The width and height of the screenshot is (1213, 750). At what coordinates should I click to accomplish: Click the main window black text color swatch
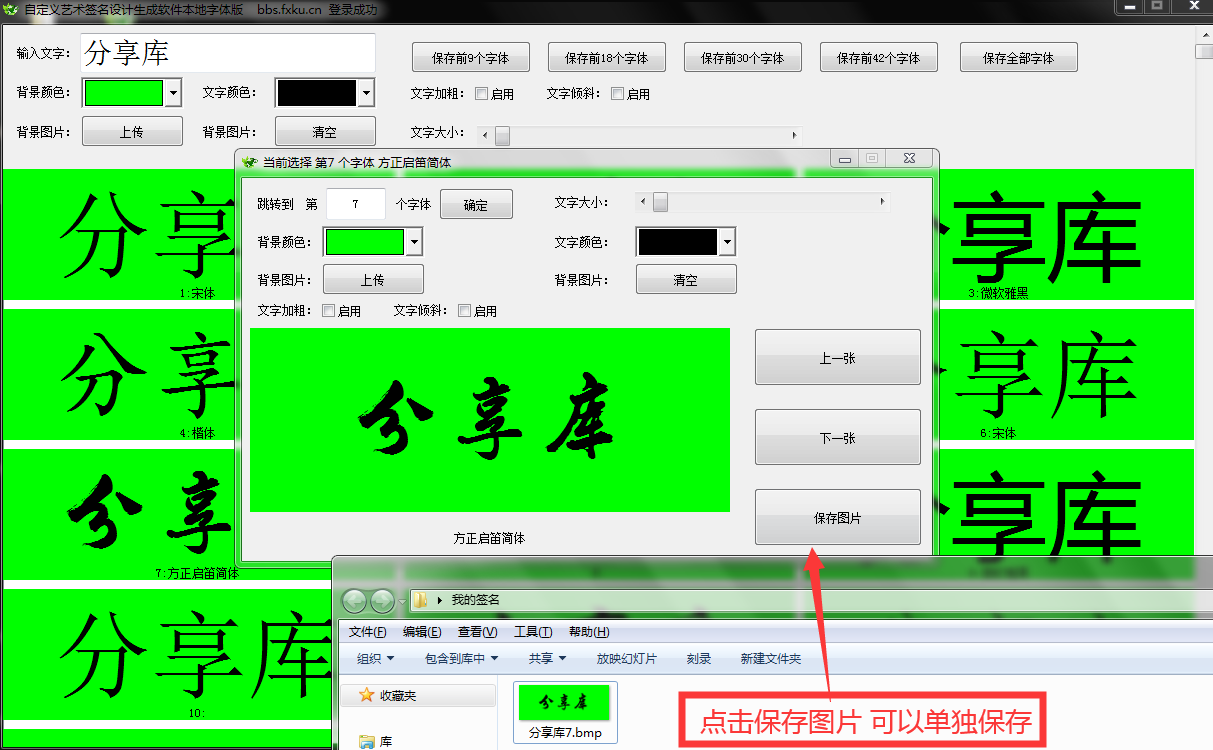317,93
